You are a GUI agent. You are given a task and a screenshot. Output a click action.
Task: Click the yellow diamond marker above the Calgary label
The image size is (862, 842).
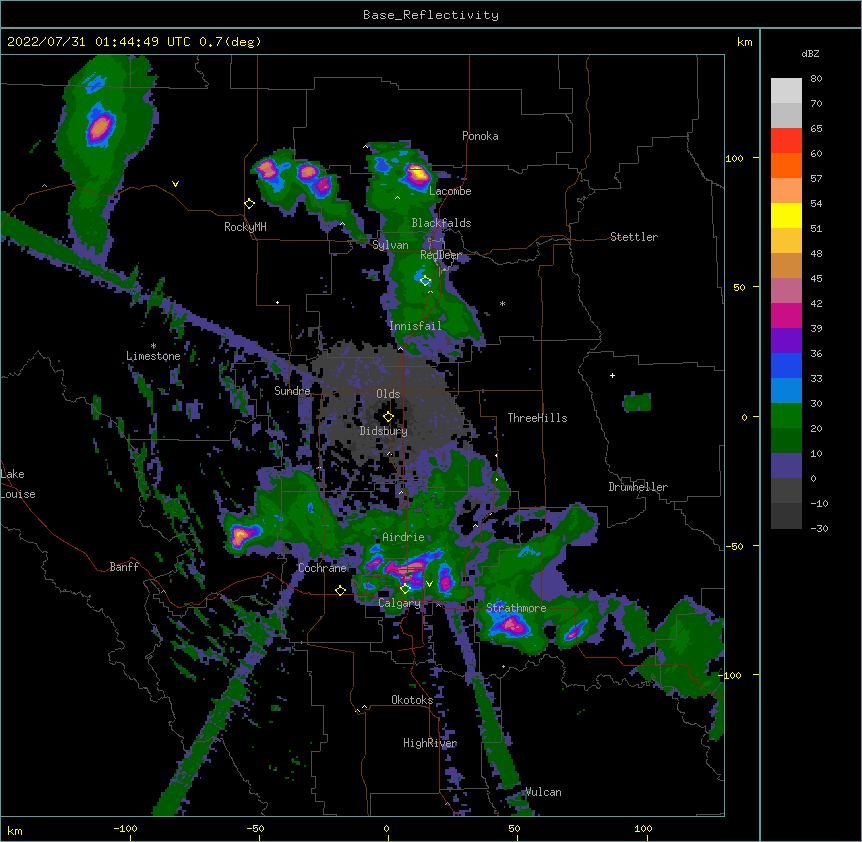405,589
